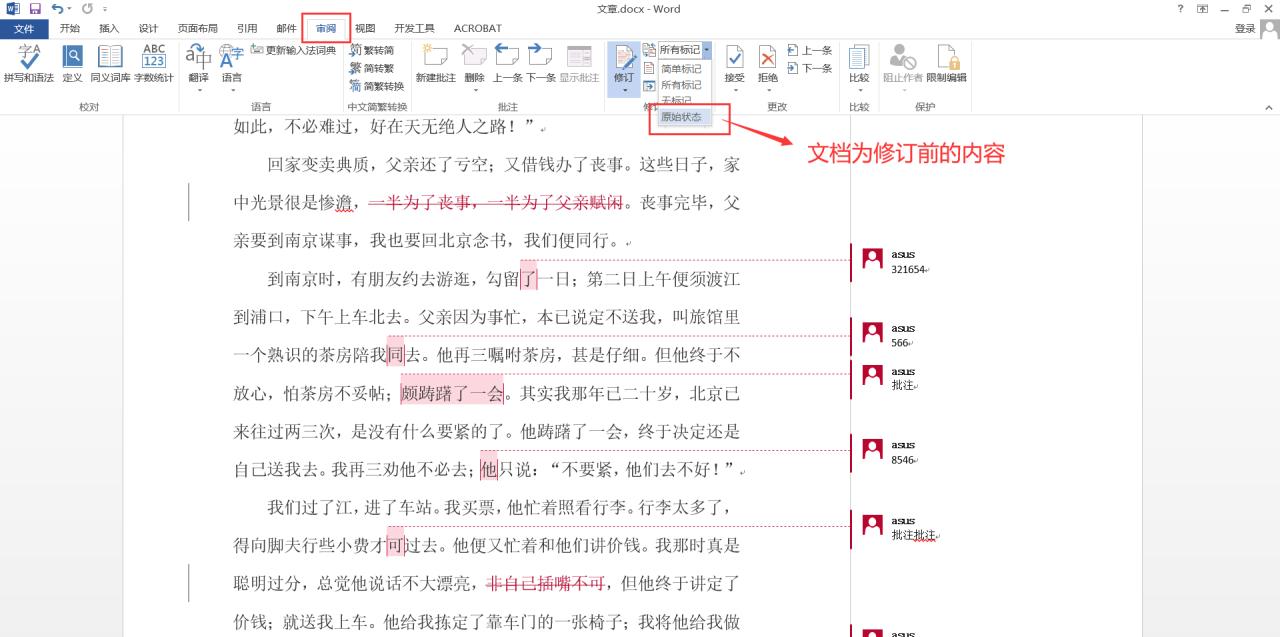Click 更新输入法词典 button

293,50
